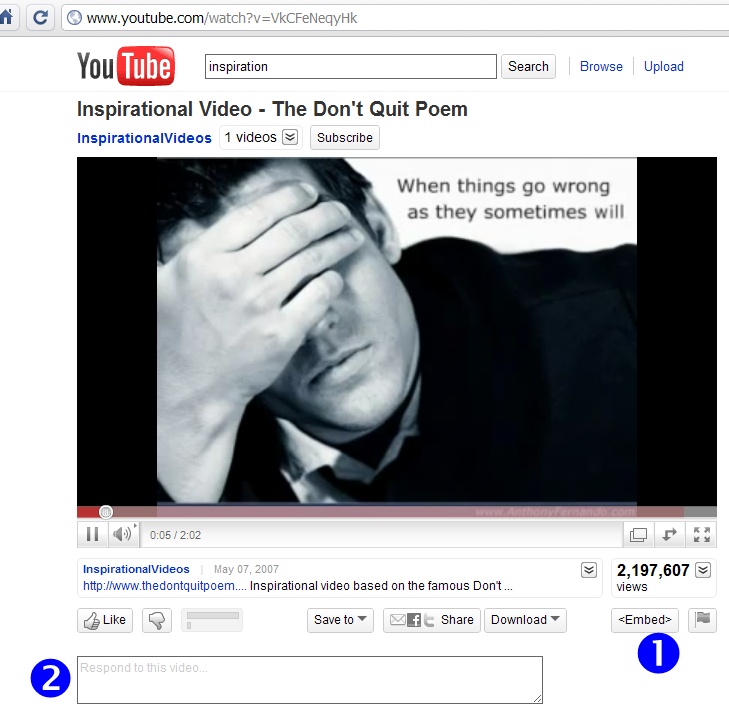Viewport: 729px width, 726px height.
Task: Click the video frame
Action: point(397,331)
